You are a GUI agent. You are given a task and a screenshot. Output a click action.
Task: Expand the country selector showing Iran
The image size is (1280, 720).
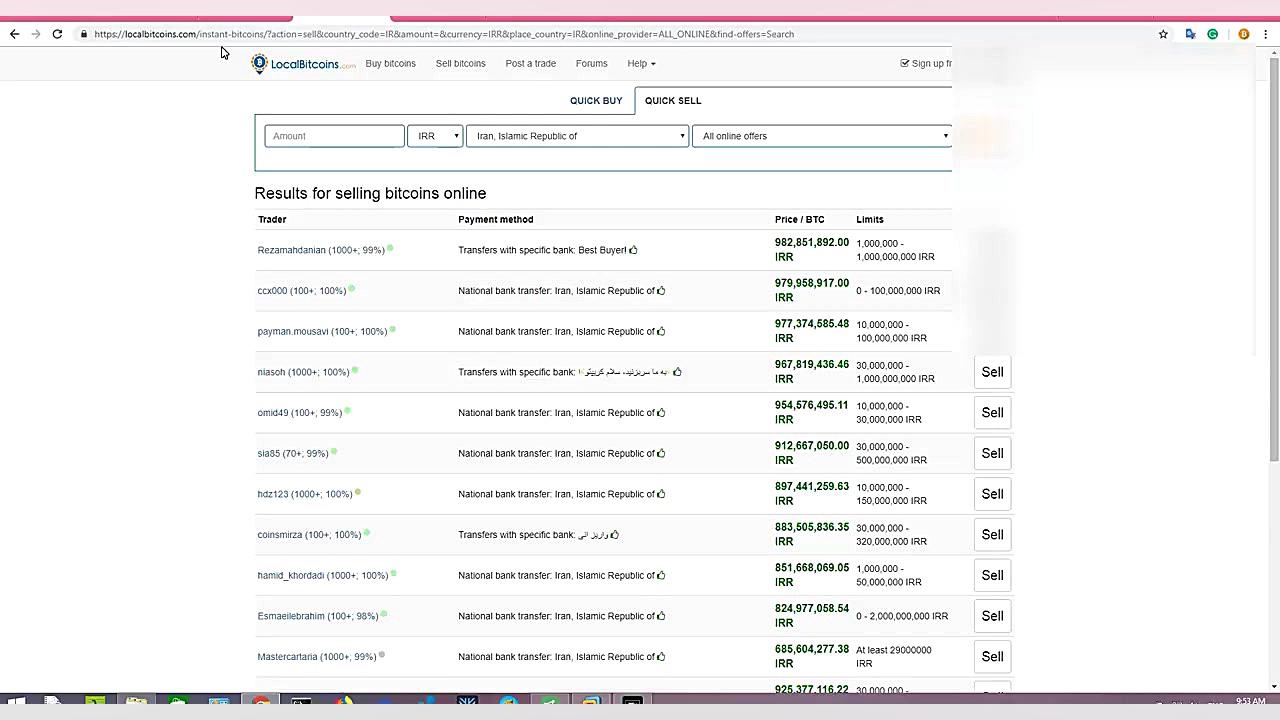577,136
